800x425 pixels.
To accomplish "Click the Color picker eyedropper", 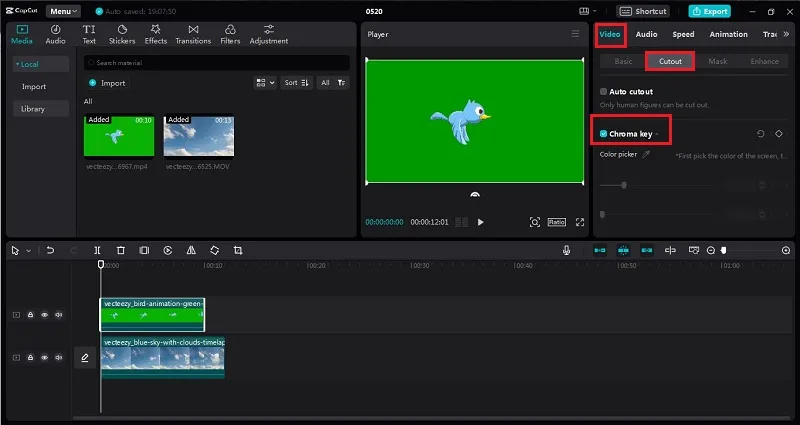I will (646, 154).
